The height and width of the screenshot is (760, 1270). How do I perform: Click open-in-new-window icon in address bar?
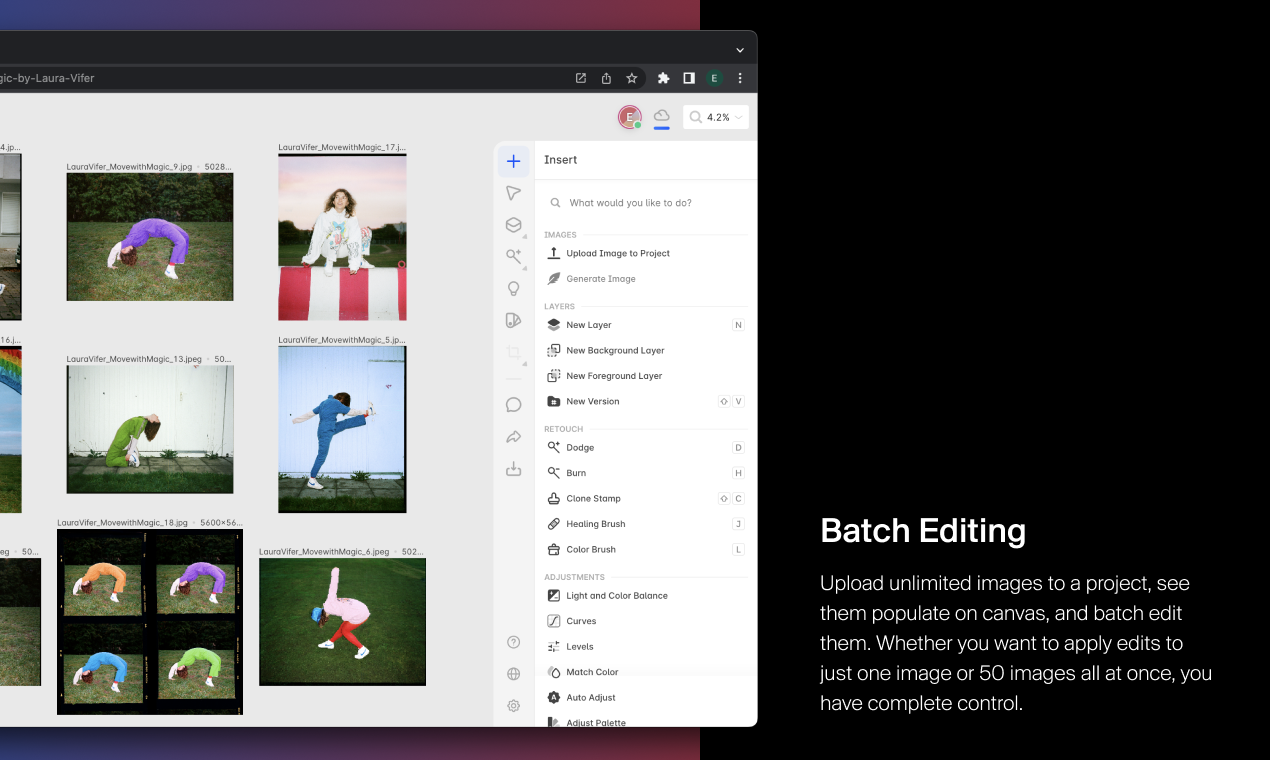(x=581, y=78)
